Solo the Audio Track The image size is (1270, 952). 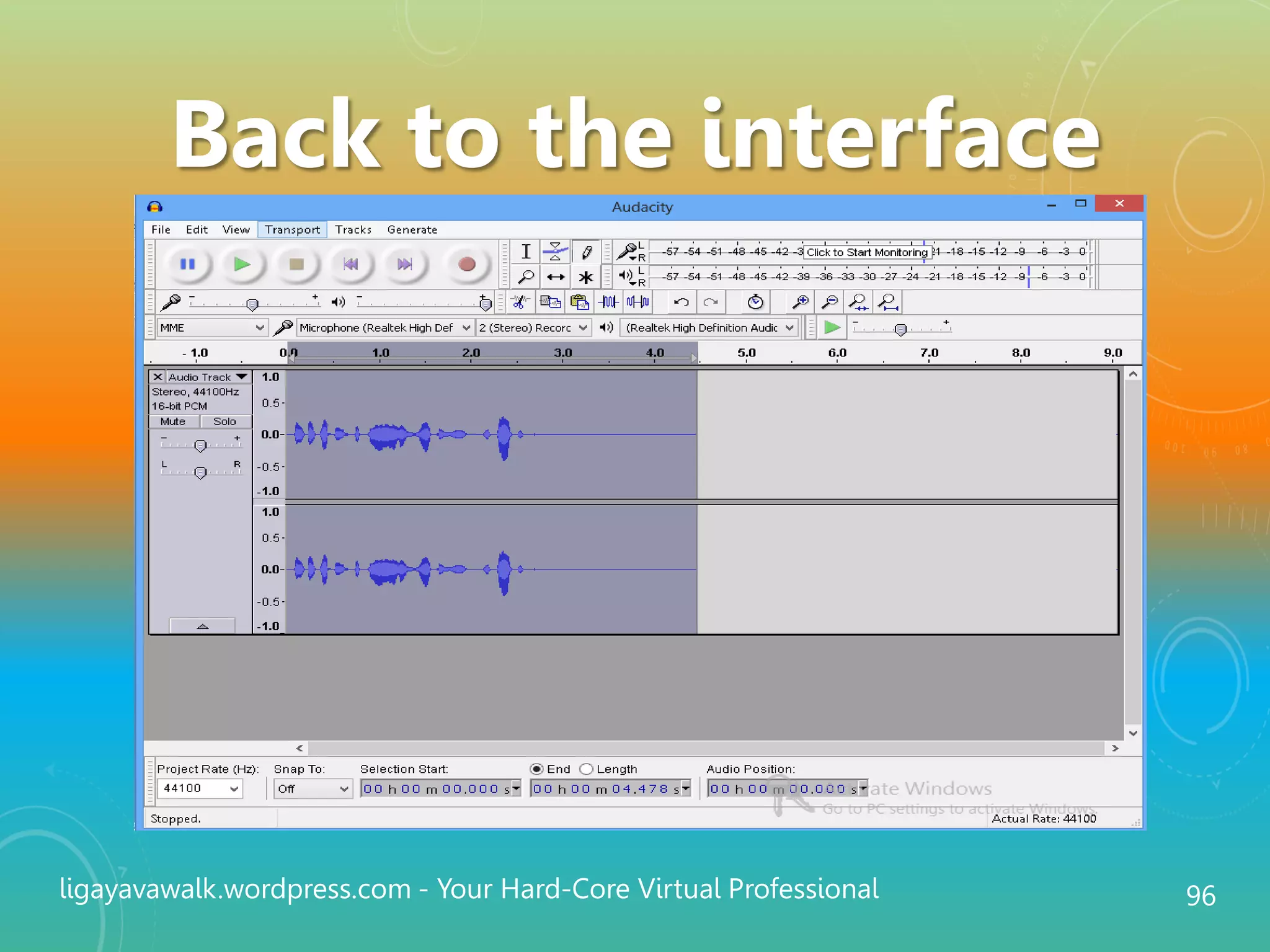(x=224, y=421)
